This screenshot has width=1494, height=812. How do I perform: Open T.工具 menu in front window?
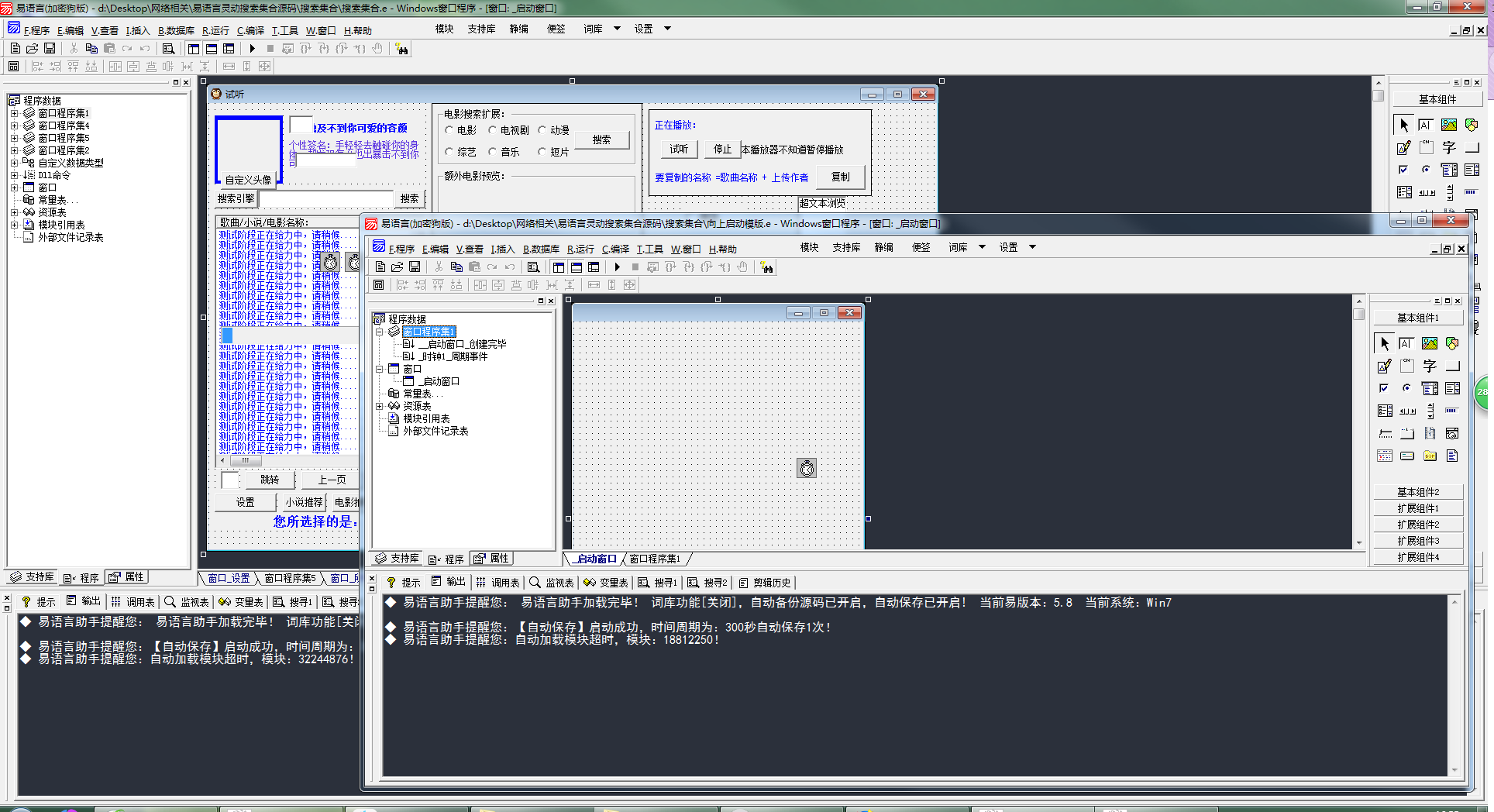(x=649, y=249)
